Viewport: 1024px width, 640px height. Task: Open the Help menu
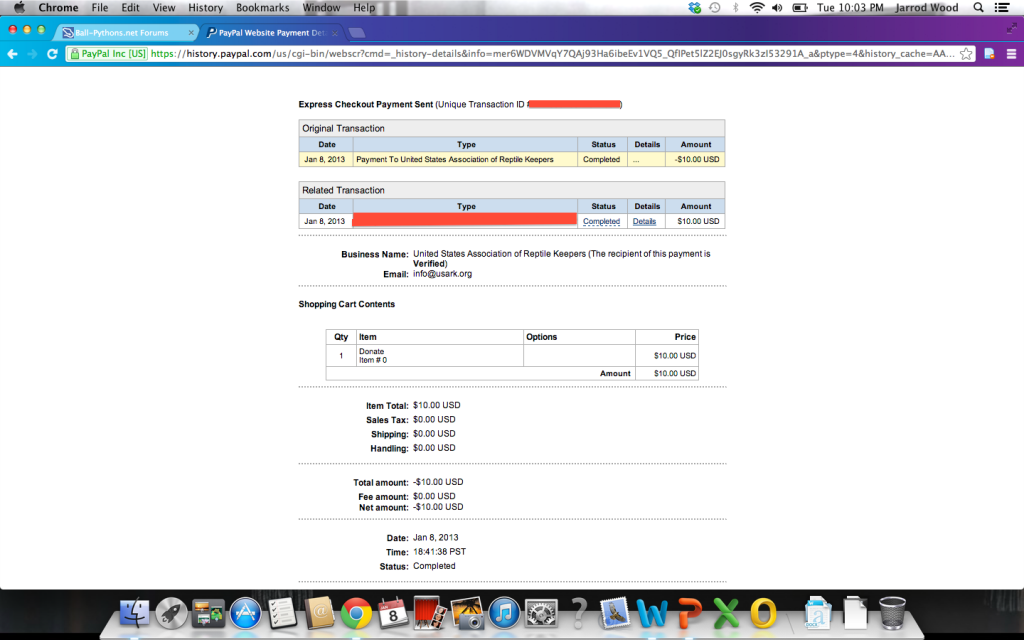point(364,8)
